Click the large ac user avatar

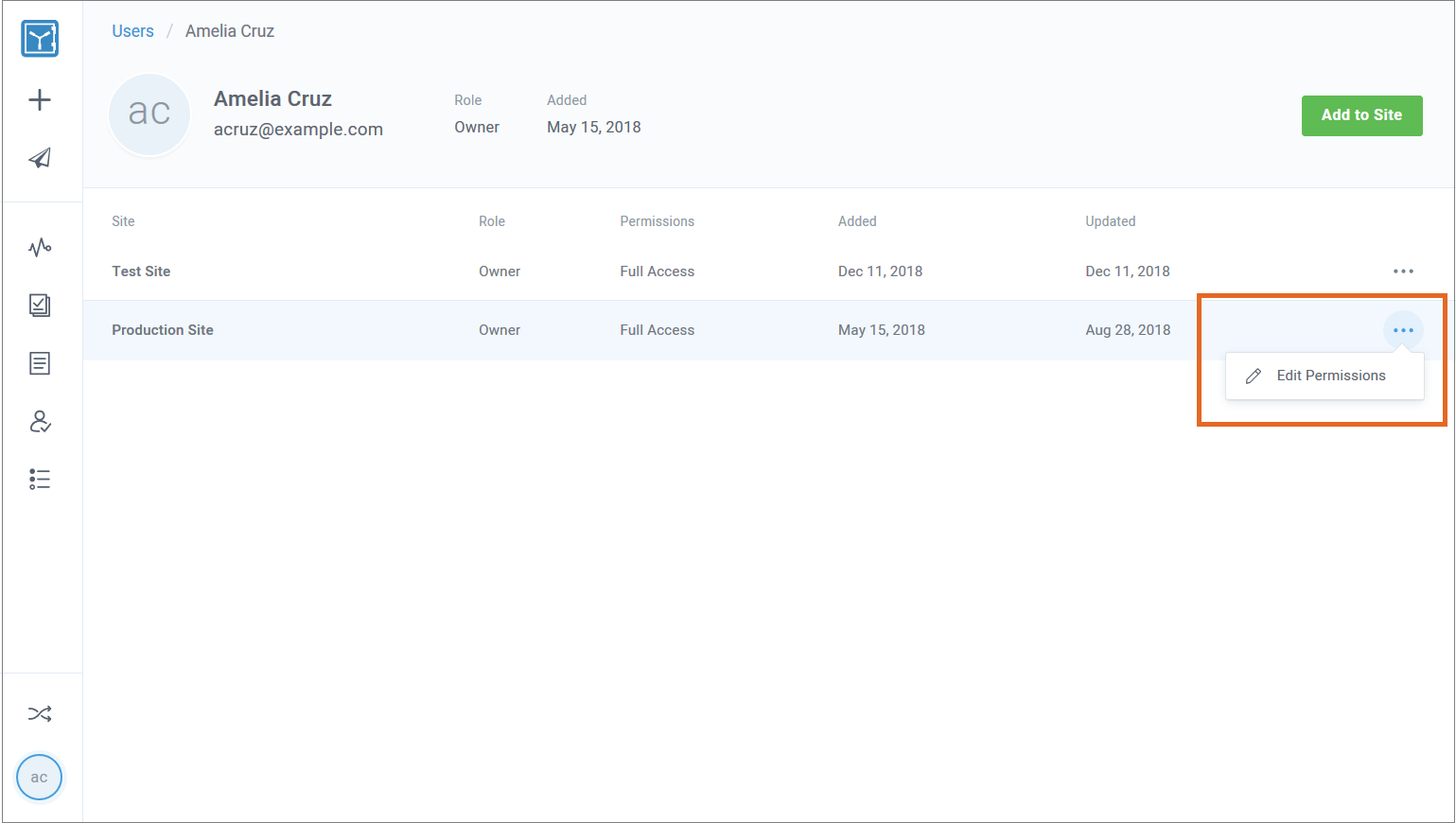coord(149,114)
